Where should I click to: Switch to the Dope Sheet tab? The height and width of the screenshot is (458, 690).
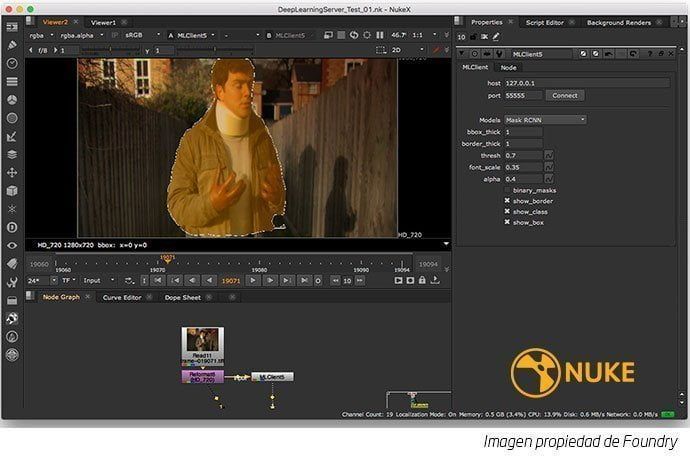pos(183,297)
